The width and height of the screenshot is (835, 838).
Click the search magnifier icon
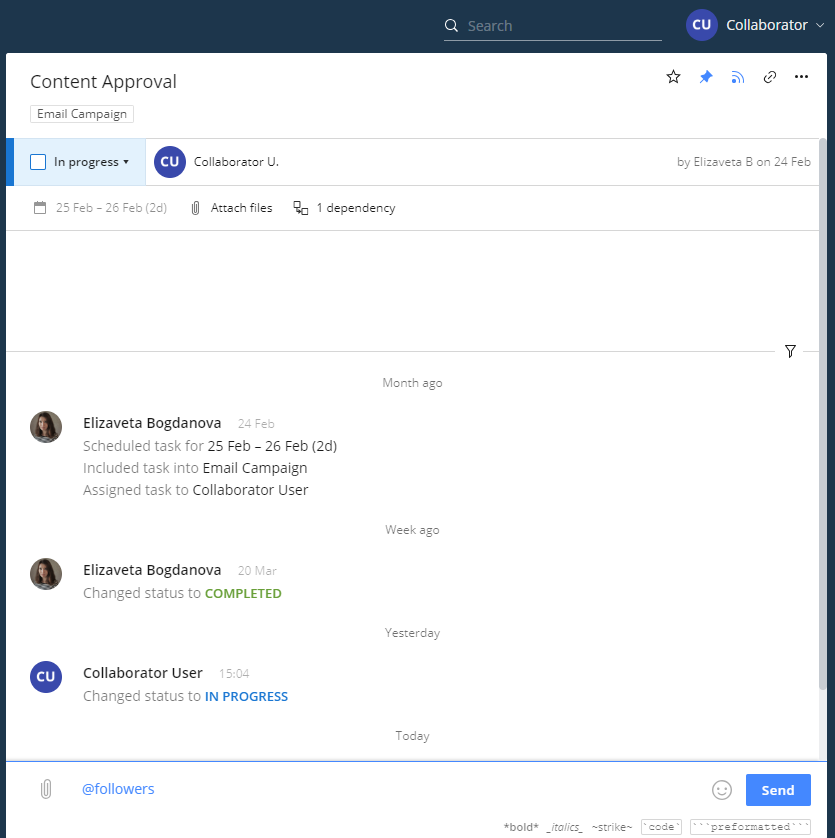pyautogui.click(x=451, y=25)
